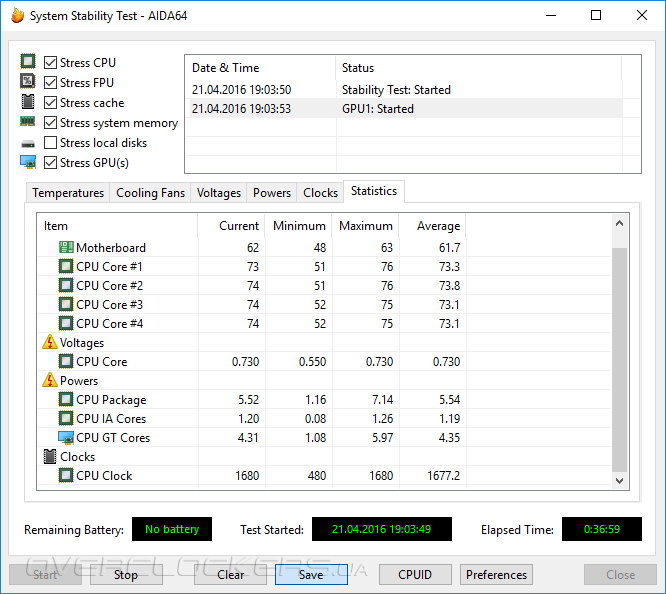The image size is (666, 594).
Task: Open the Clocks tab
Action: pos(320,193)
